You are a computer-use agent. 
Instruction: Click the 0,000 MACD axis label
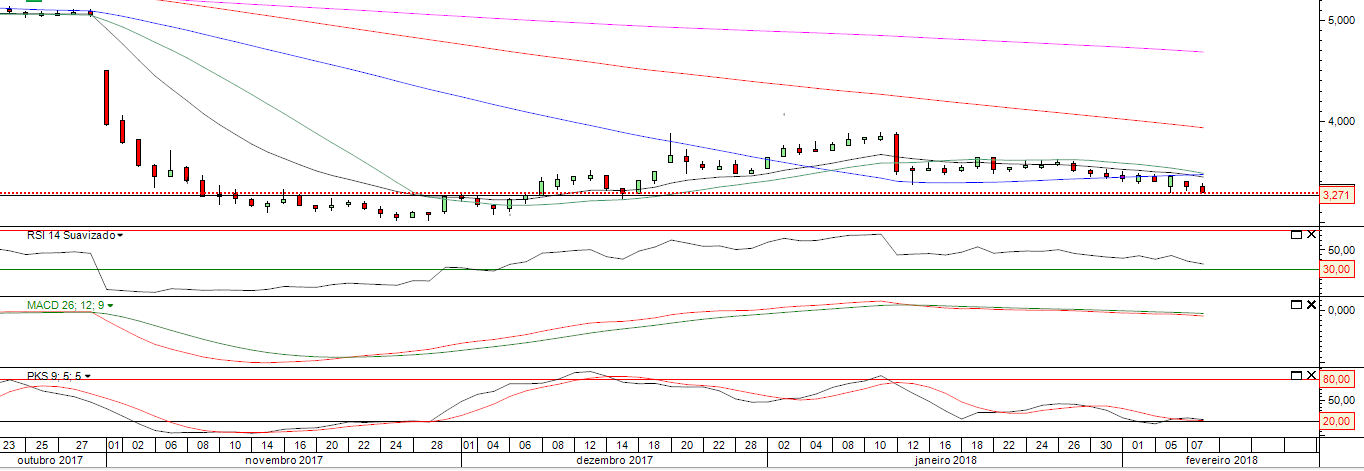tap(1340, 311)
